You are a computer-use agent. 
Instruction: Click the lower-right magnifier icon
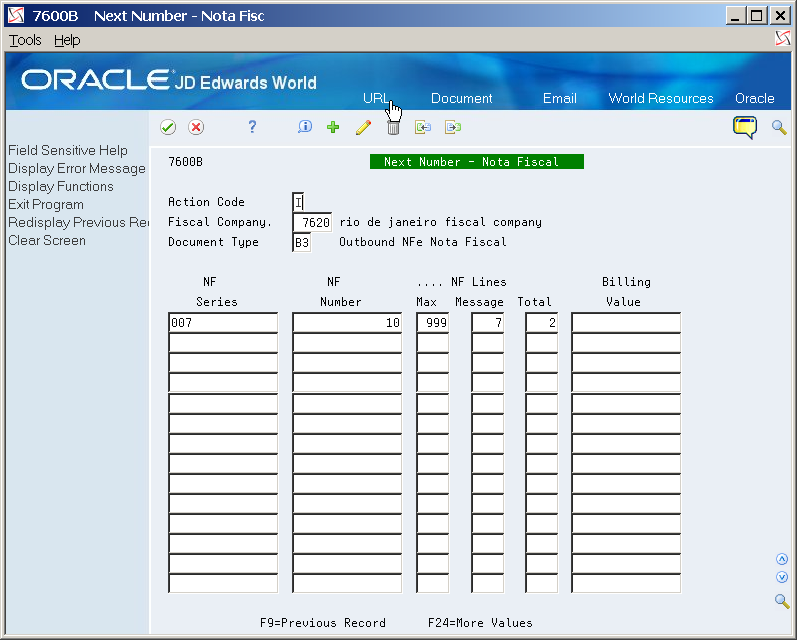(x=782, y=601)
